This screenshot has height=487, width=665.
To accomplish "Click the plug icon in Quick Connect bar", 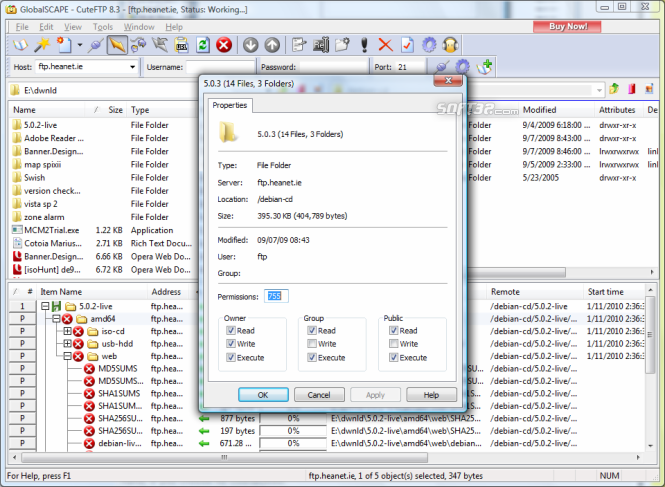I will tap(441, 67).
